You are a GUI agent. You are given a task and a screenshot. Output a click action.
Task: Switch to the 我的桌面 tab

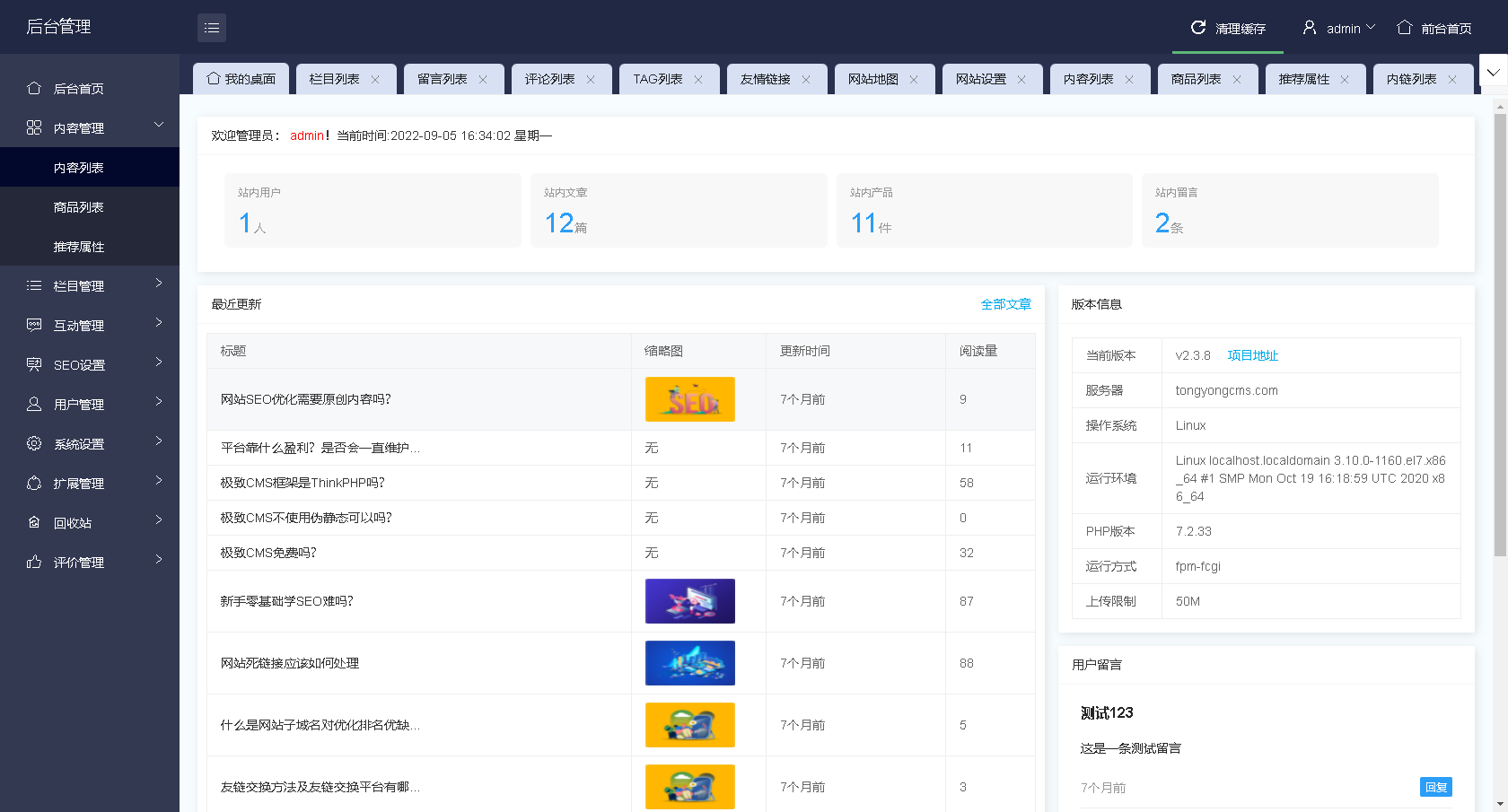pyautogui.click(x=241, y=79)
